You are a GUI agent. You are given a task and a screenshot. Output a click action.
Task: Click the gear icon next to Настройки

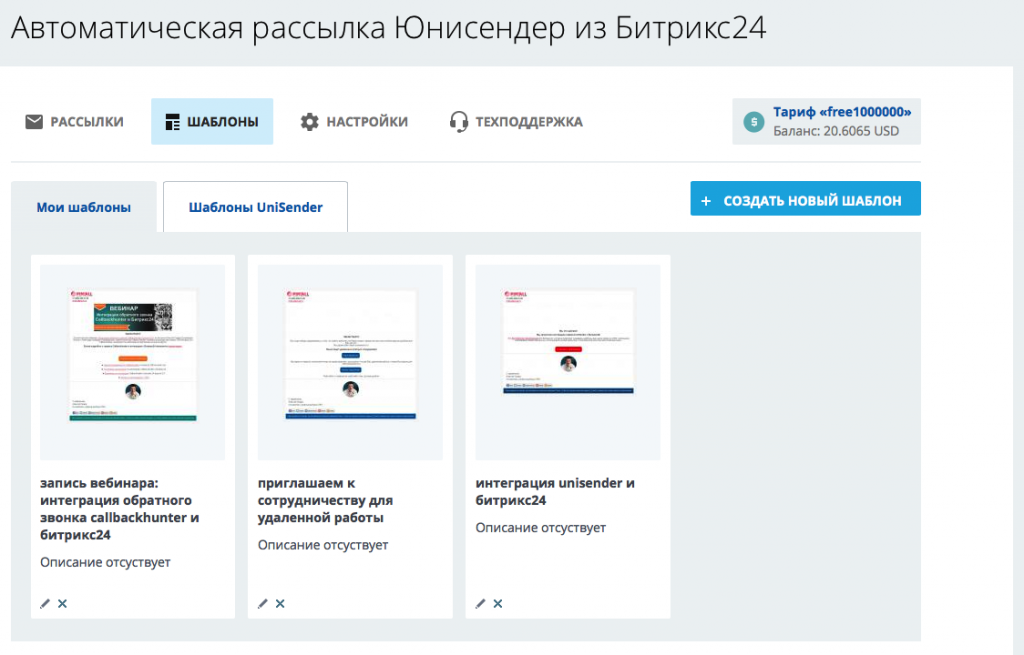tap(310, 122)
